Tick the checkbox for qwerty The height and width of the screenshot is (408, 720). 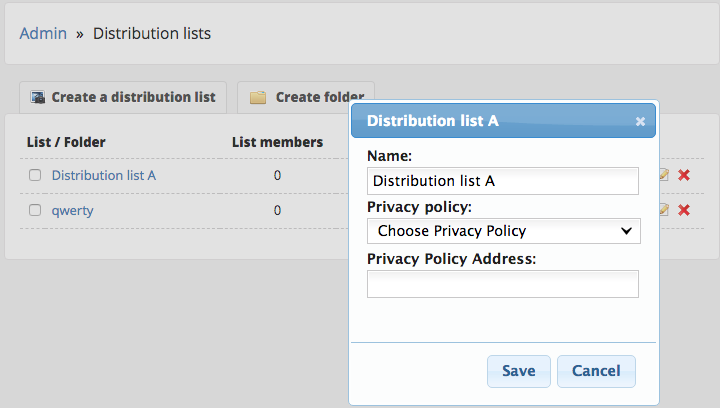[35, 210]
